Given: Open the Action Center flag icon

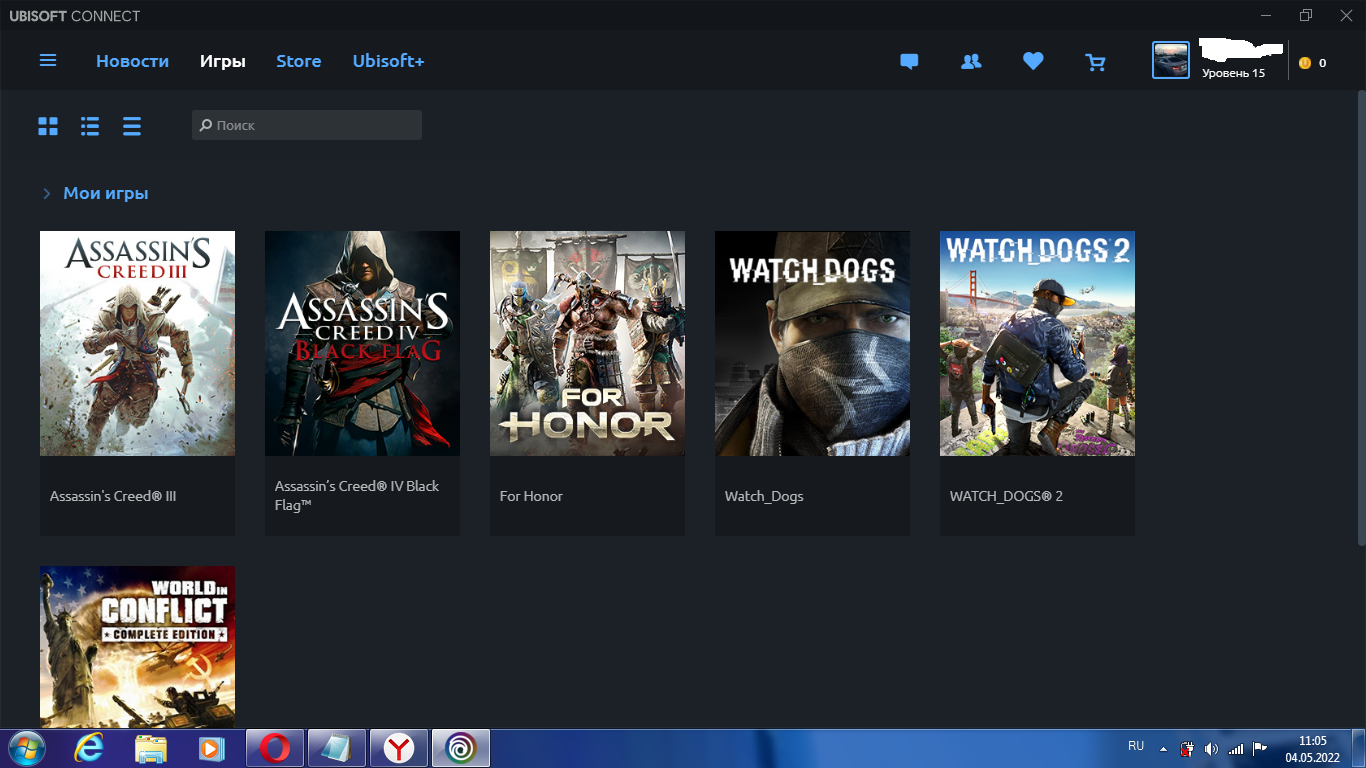Looking at the screenshot, I should (x=1260, y=748).
